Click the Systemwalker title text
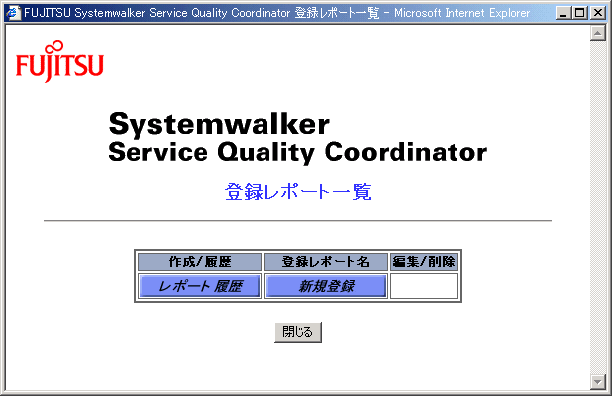 click(219, 124)
